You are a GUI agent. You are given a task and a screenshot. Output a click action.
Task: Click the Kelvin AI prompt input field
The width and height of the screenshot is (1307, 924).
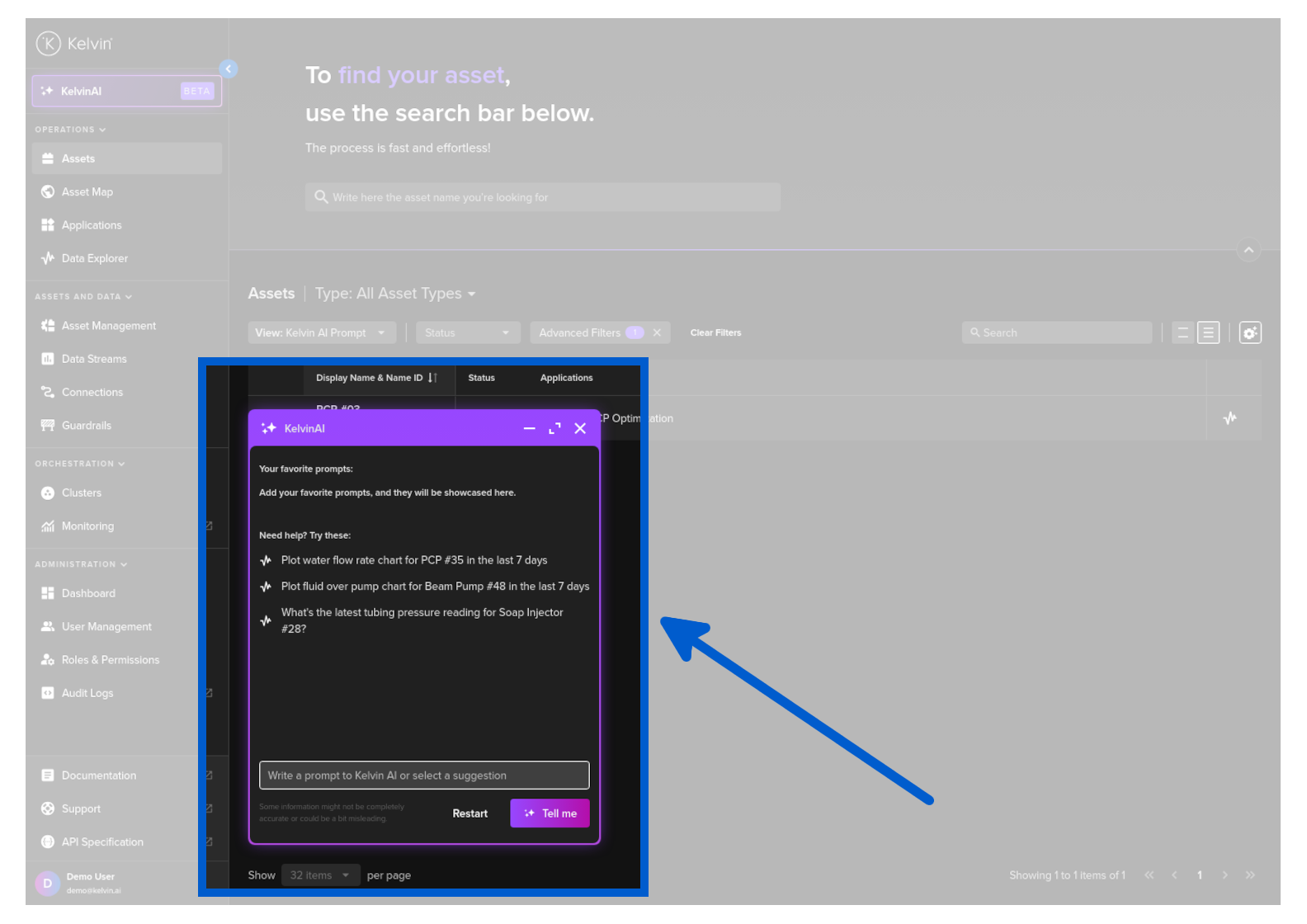click(x=423, y=775)
